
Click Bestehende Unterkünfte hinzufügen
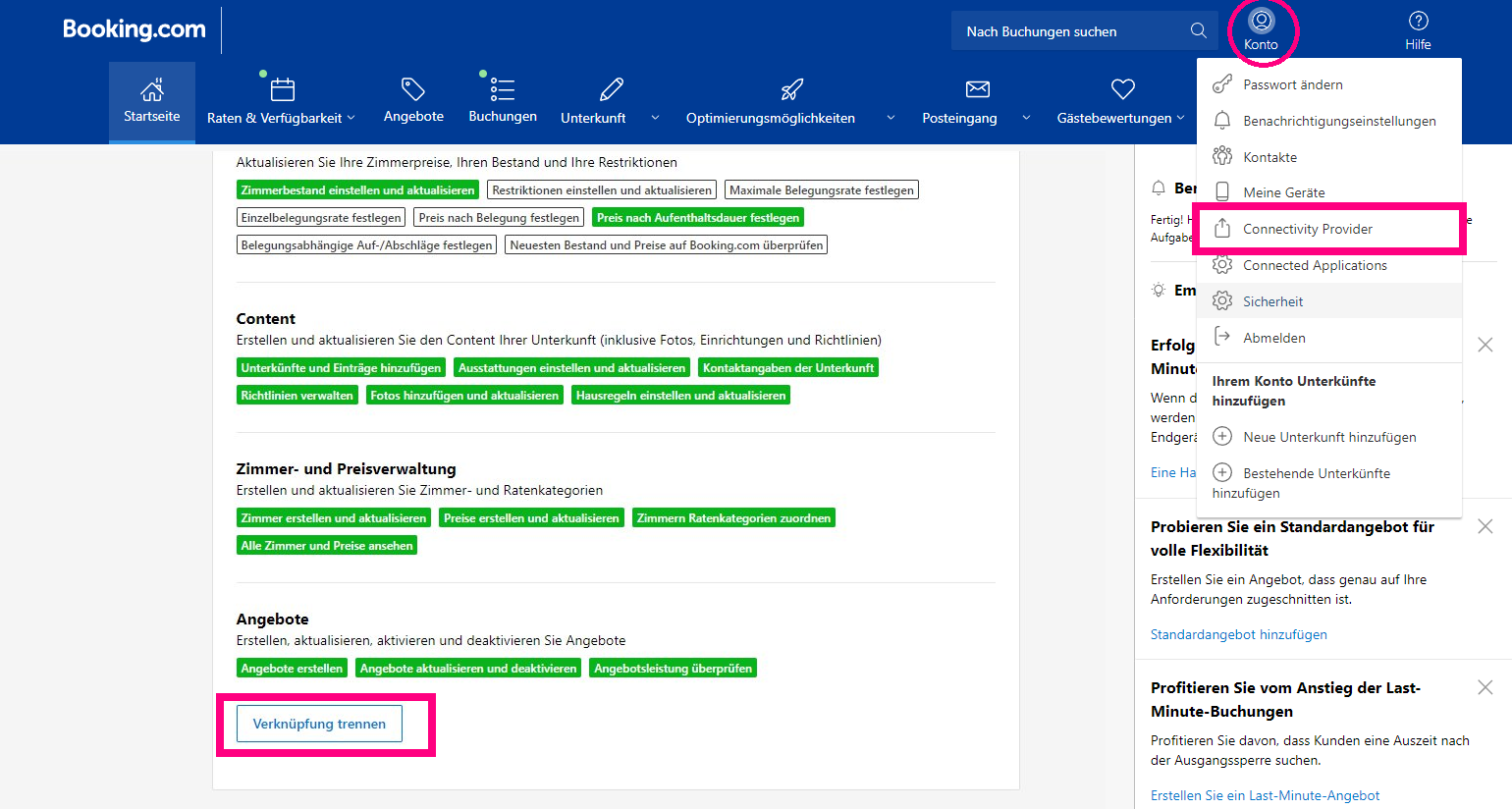click(1301, 483)
